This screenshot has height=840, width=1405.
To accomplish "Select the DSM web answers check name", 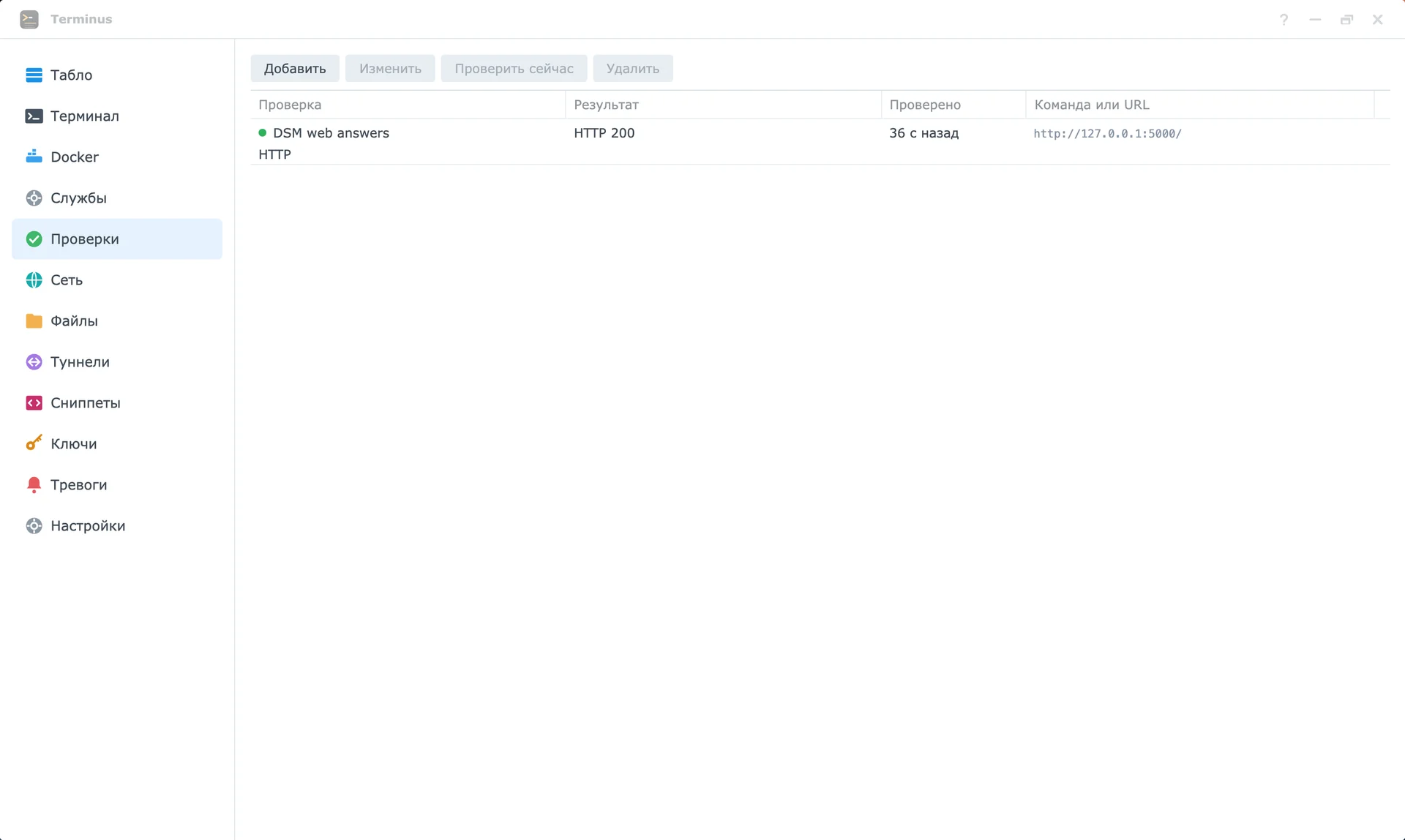I will pos(331,133).
